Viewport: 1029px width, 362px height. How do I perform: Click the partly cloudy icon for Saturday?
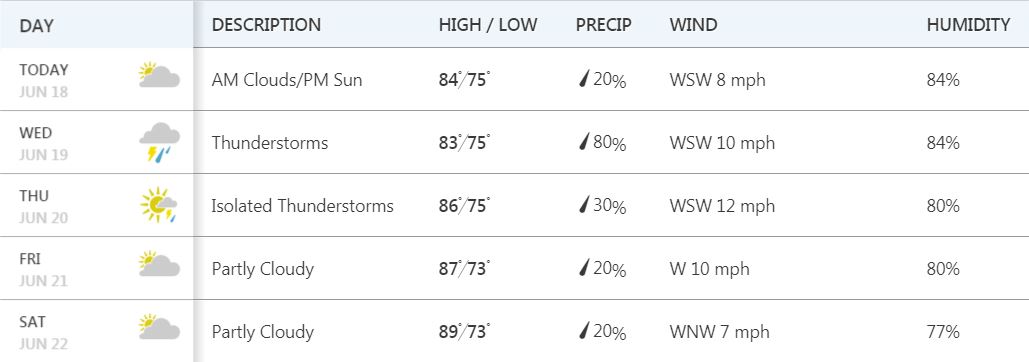tap(159, 327)
